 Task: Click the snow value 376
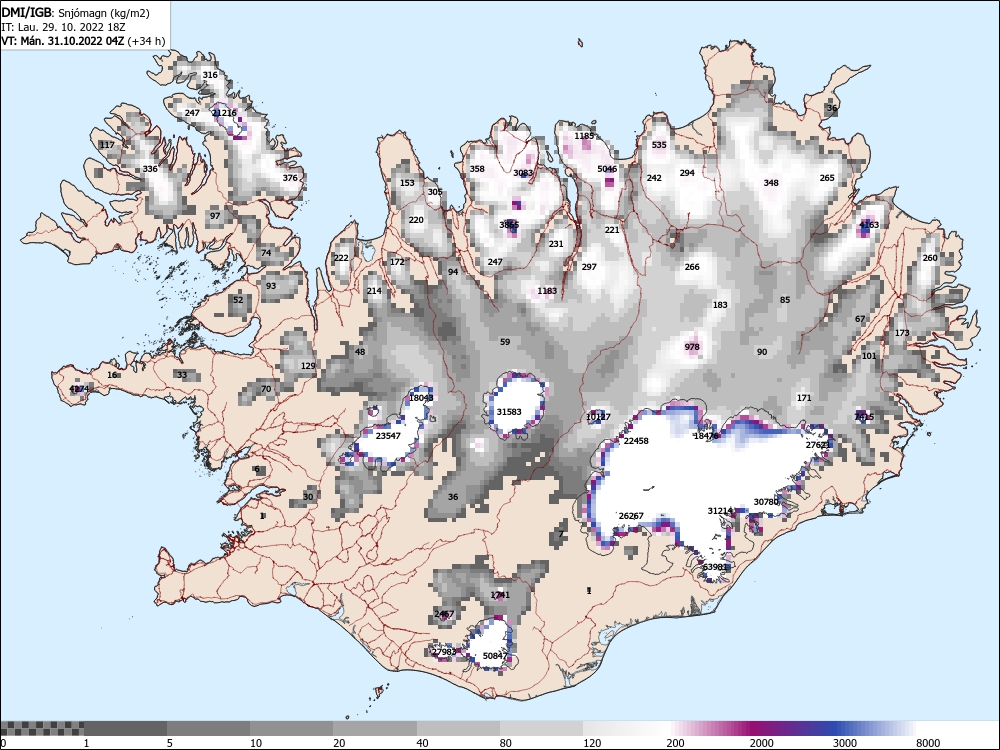pyautogui.click(x=290, y=178)
